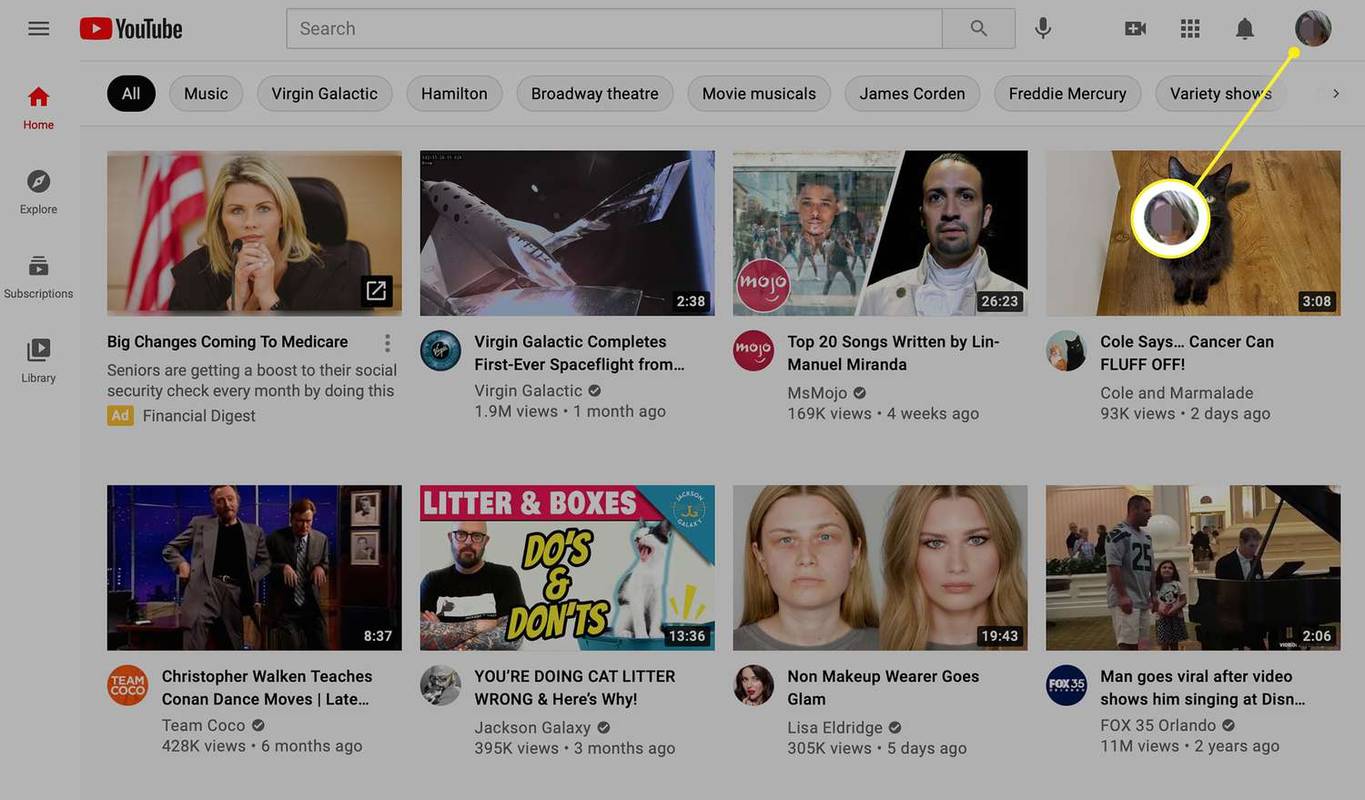
Task: Open Top 20 Songs by Lin-Manuel Miranda title
Action: (893, 353)
